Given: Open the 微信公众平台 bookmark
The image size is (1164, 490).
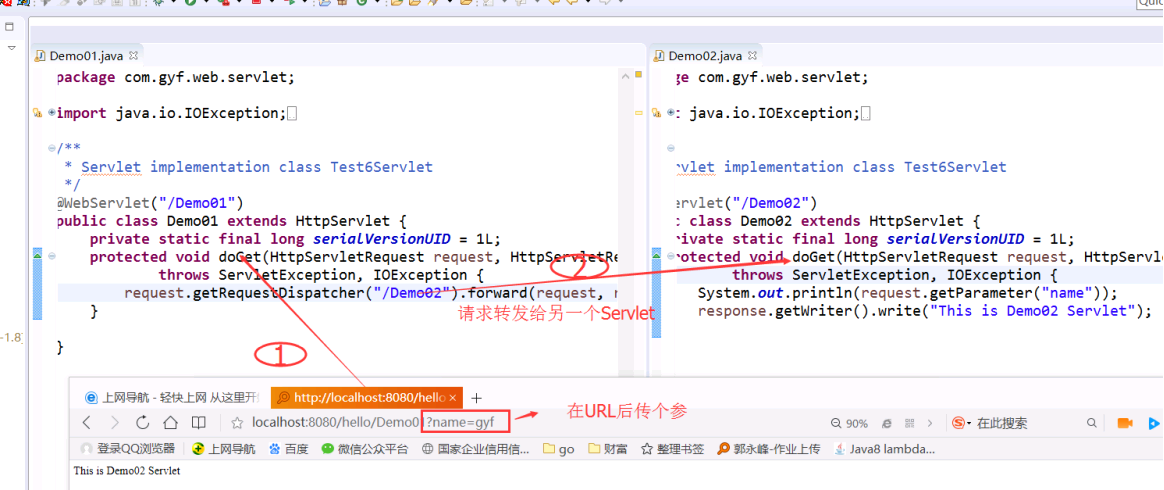Looking at the screenshot, I should [x=364, y=448].
